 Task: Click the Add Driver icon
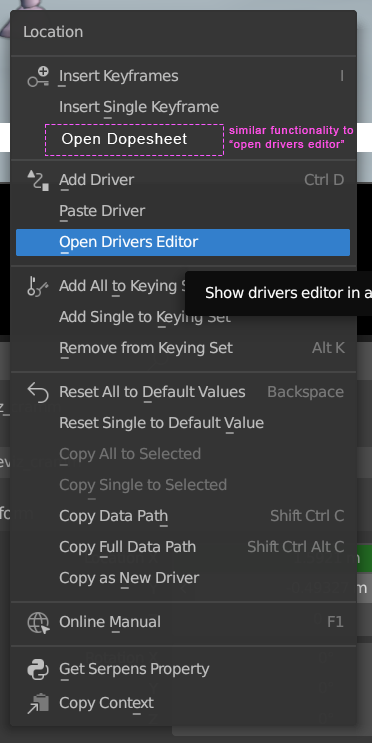(x=38, y=181)
